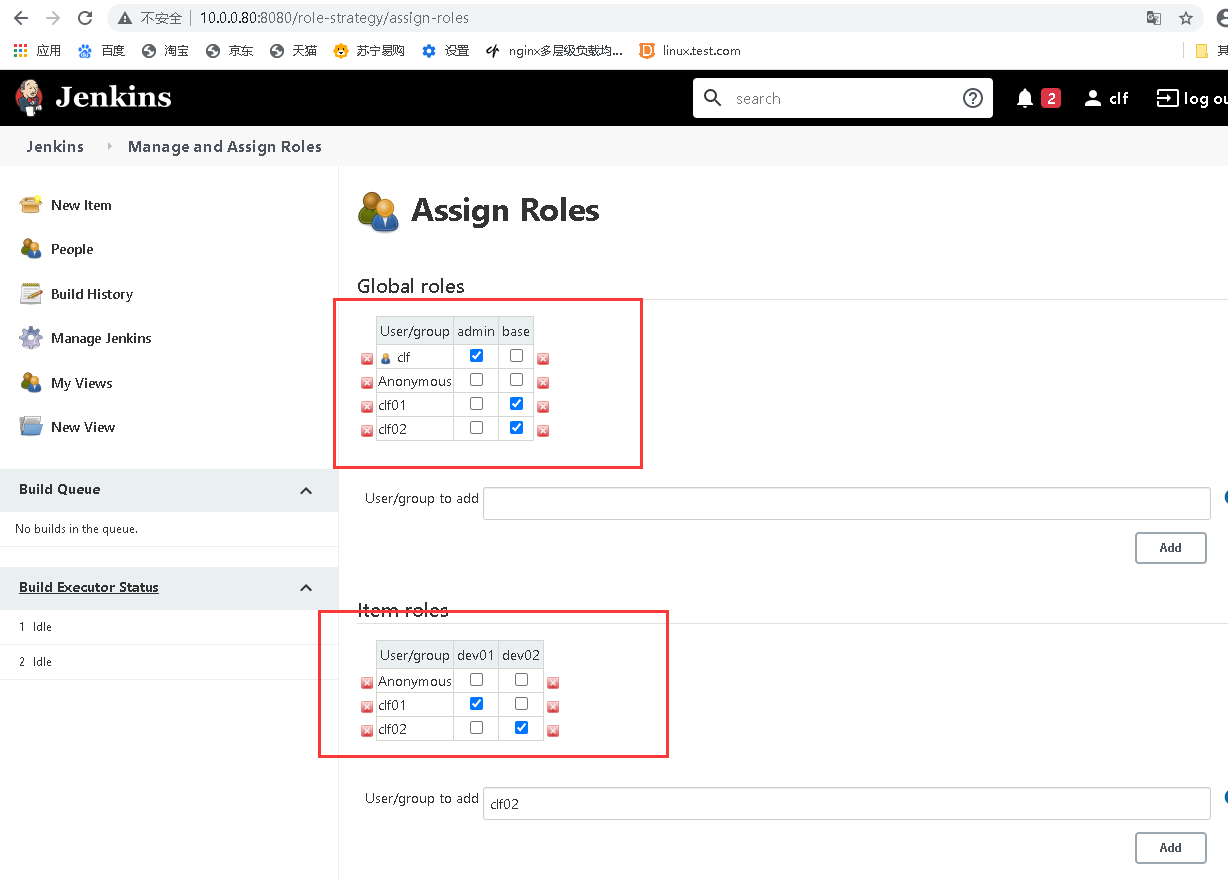Open My Views sidebar link
Screen dimensions: 1228x880
[82, 383]
